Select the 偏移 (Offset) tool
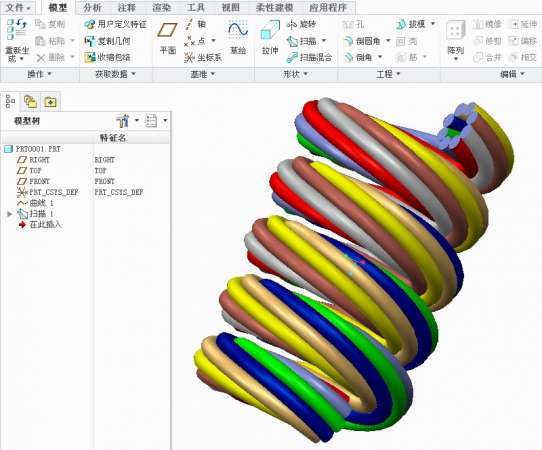Image resolution: width=542 pixels, height=450 pixels. 523,41
